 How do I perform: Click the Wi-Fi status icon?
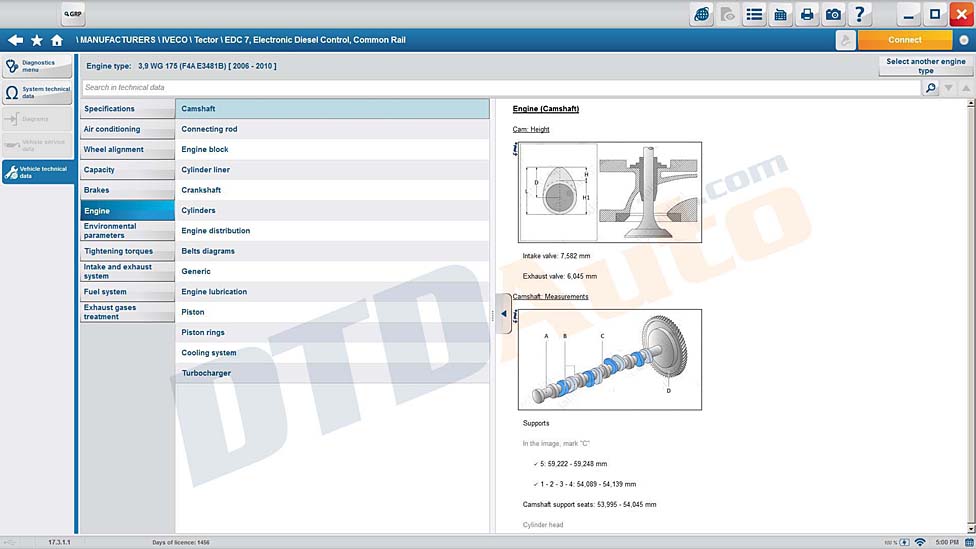coord(920,542)
